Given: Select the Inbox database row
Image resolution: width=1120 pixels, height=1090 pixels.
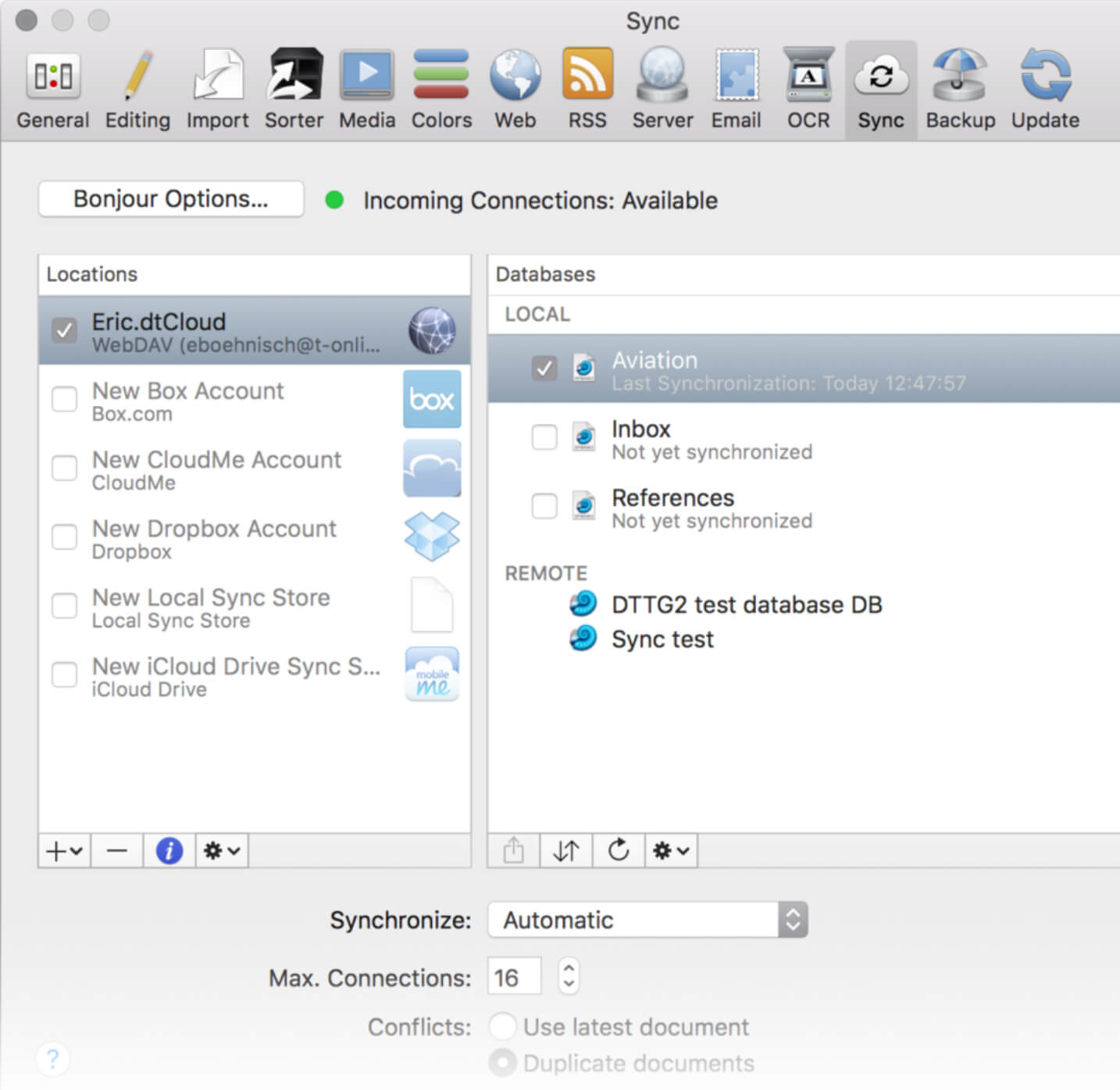Looking at the screenshot, I should (804, 438).
